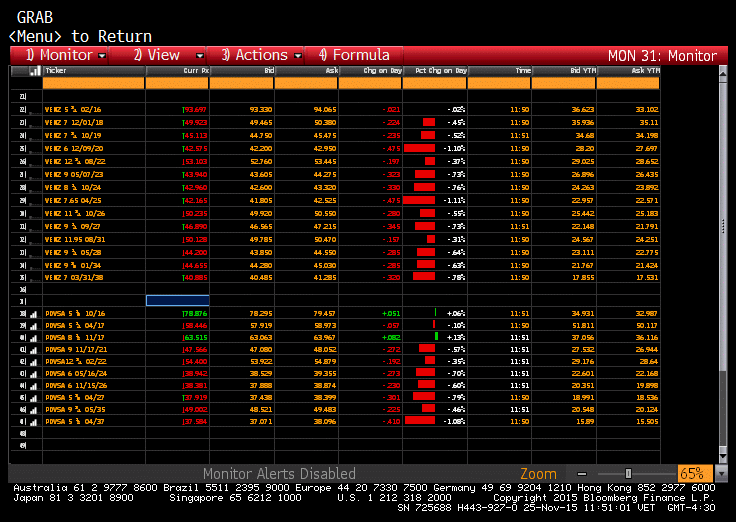Select ticker VENZ 12 ¾ 08/22
Screen dimensions: 736x522
click(x=75, y=161)
